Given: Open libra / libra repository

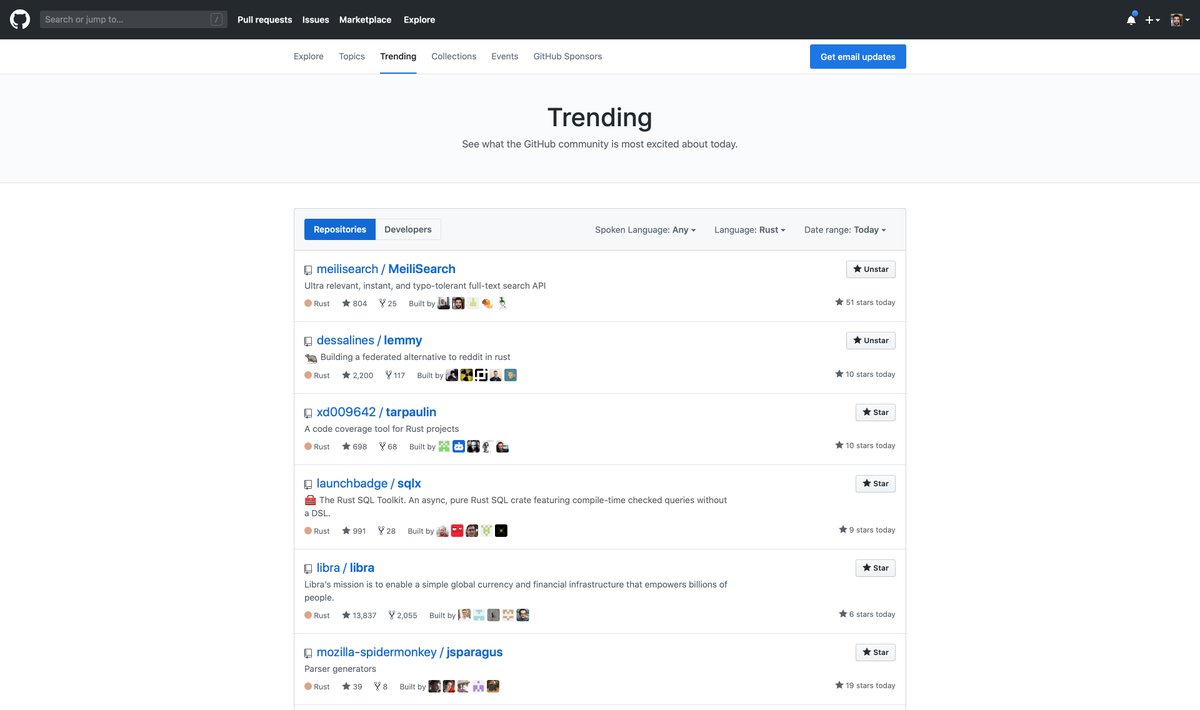Looking at the screenshot, I should coord(346,568).
